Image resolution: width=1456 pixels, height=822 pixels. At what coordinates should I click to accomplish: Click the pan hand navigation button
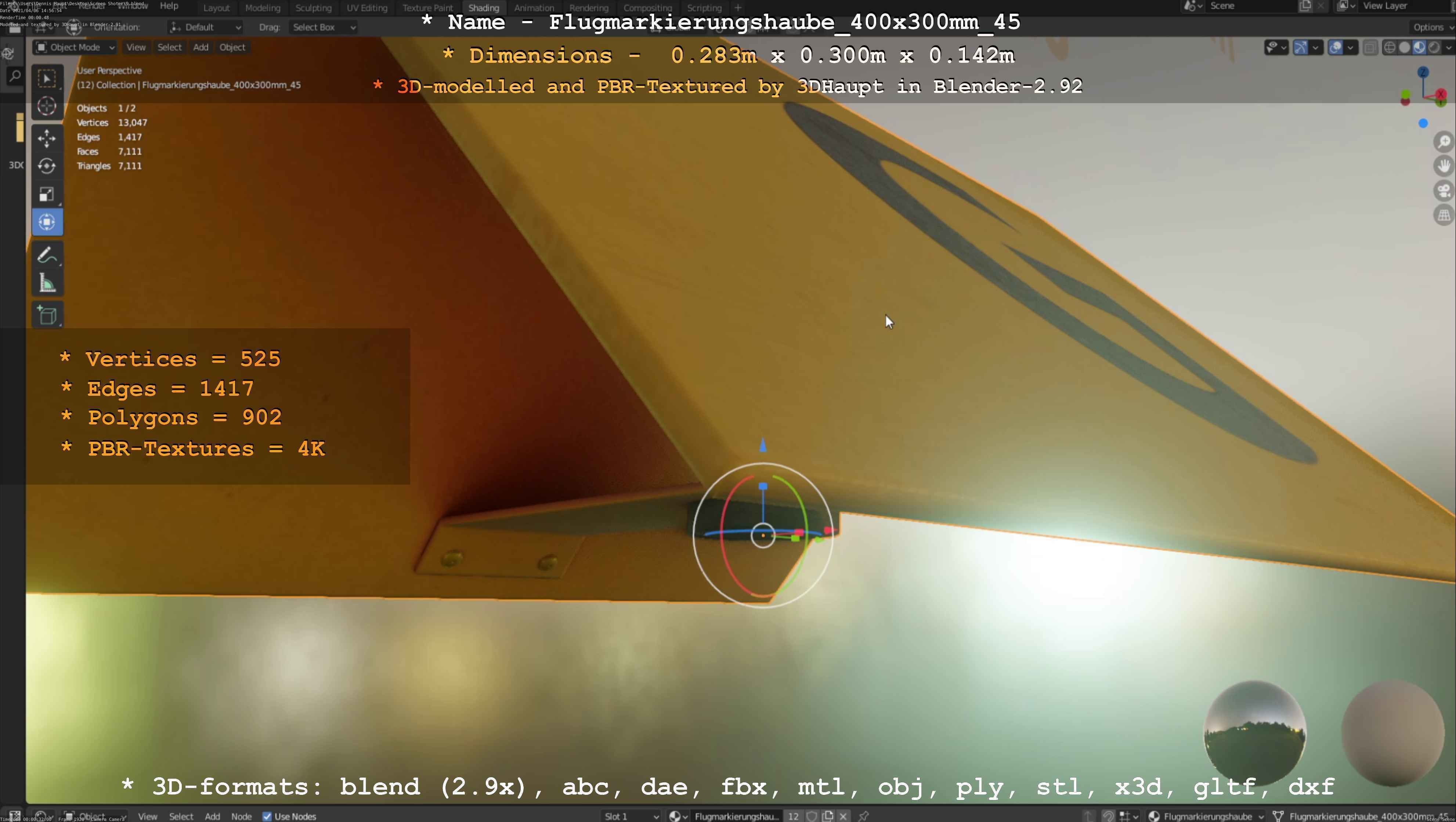pyautogui.click(x=1444, y=166)
